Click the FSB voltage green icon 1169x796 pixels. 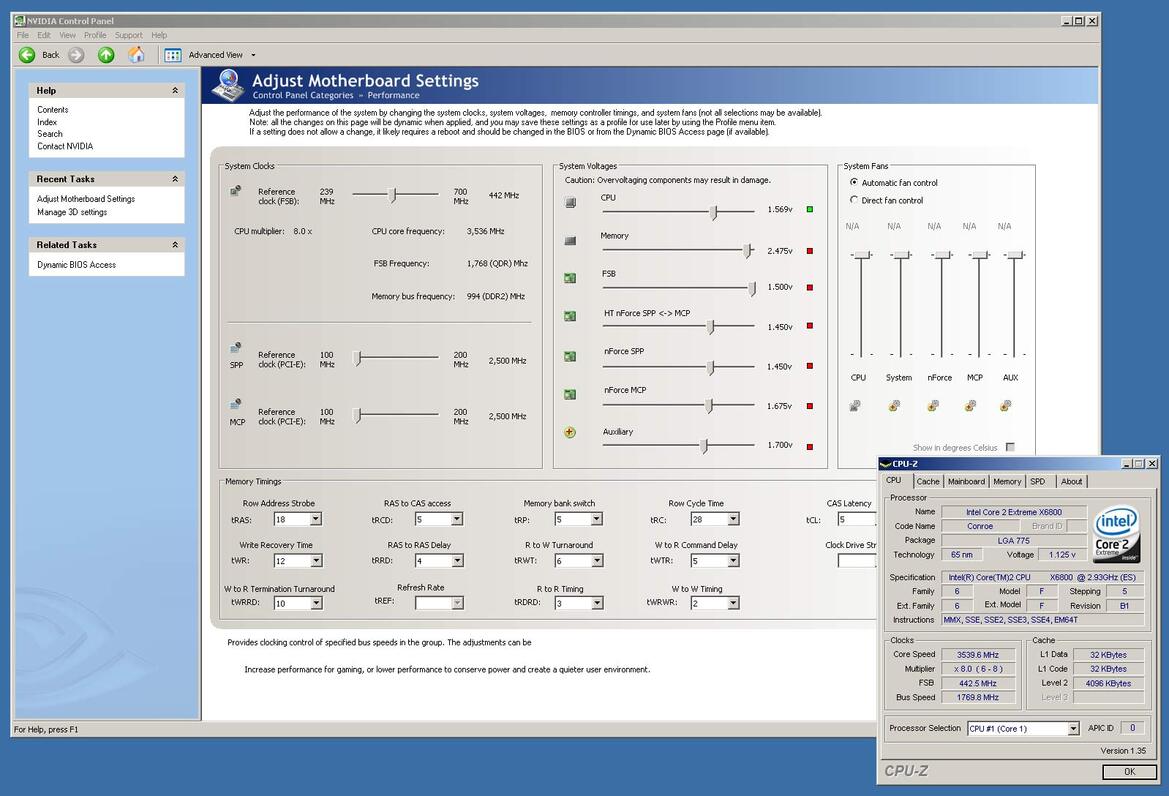click(x=570, y=278)
